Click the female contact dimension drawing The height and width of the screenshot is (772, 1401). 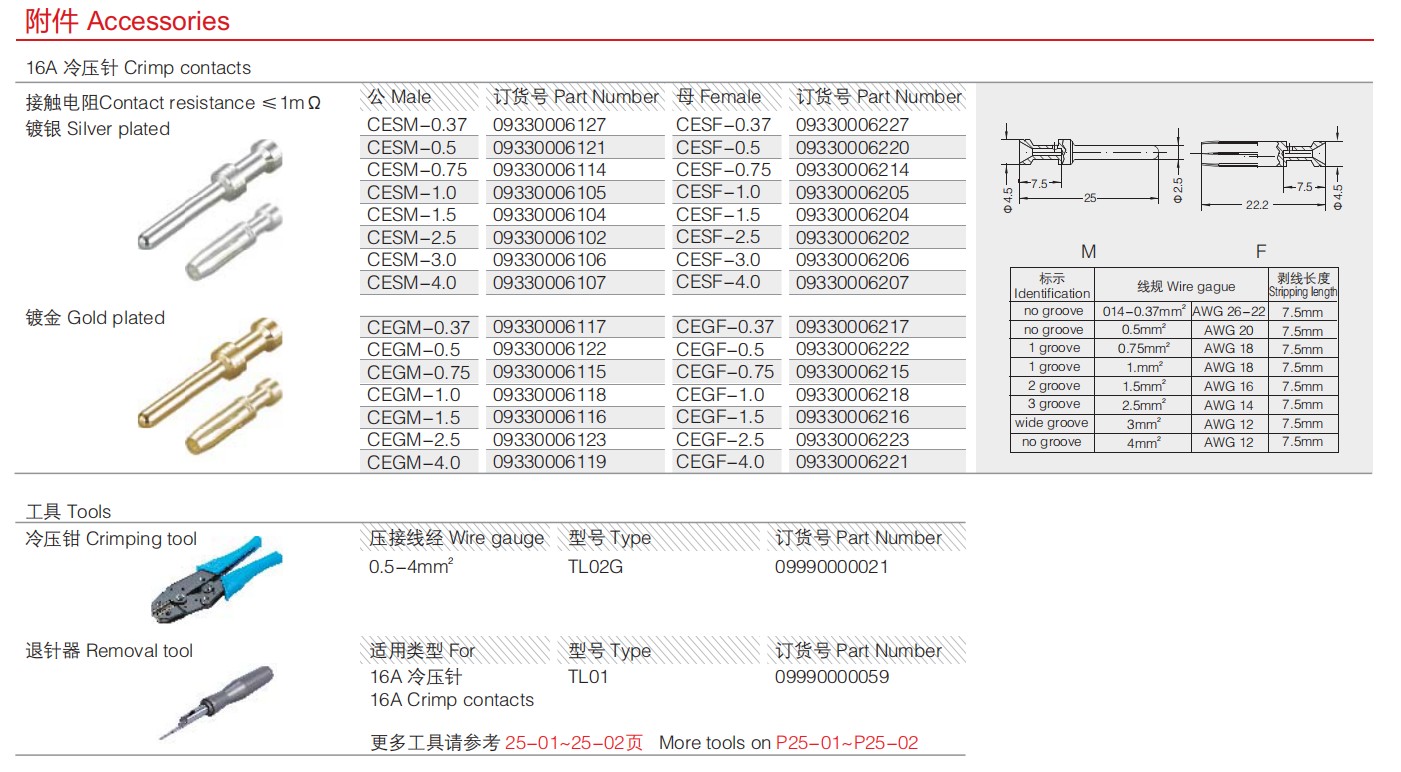1271,170
